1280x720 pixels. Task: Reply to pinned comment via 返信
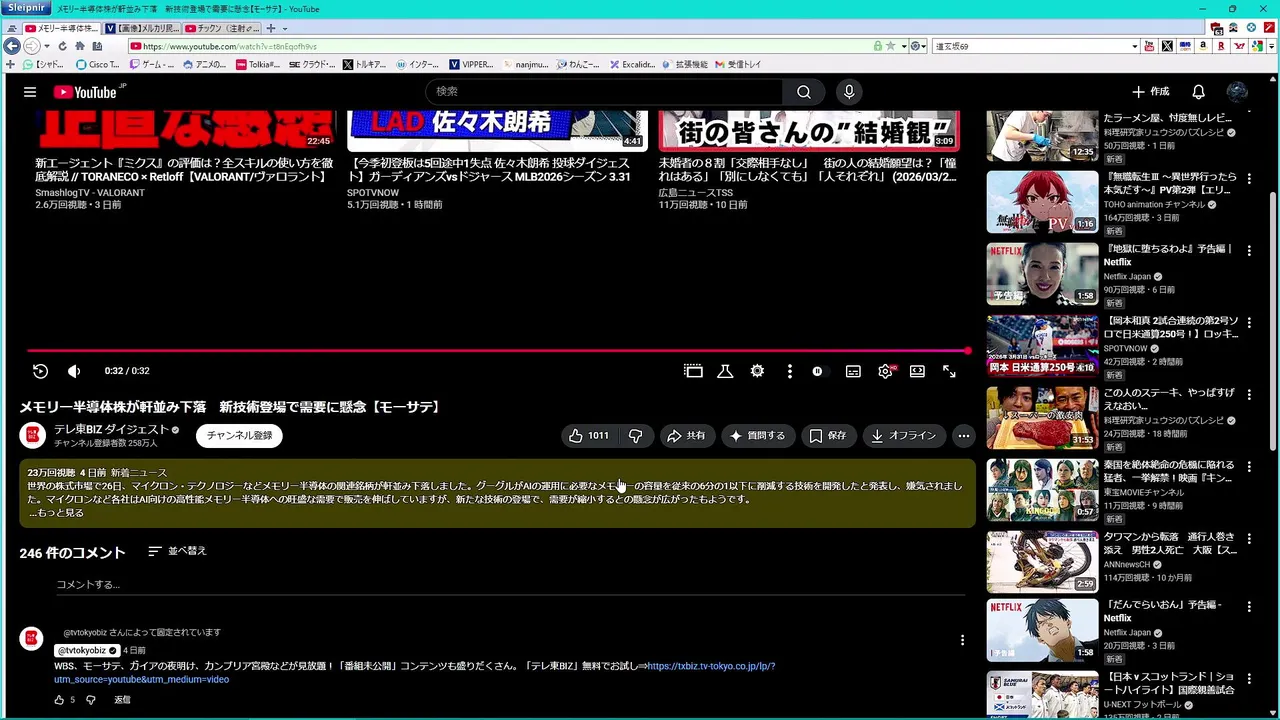click(x=122, y=700)
